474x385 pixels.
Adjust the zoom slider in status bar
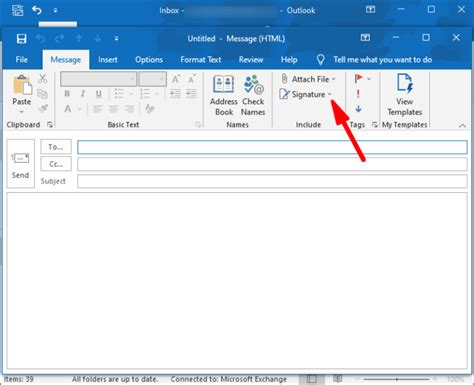pyautogui.click(x=396, y=379)
